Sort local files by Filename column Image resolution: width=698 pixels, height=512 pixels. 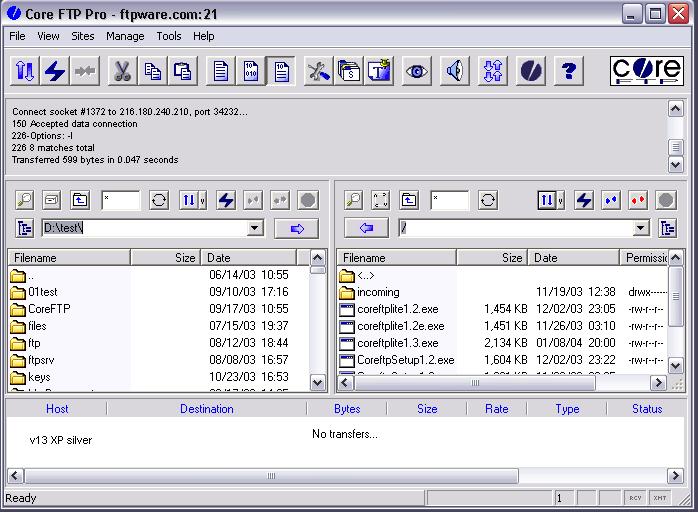click(x=69, y=258)
